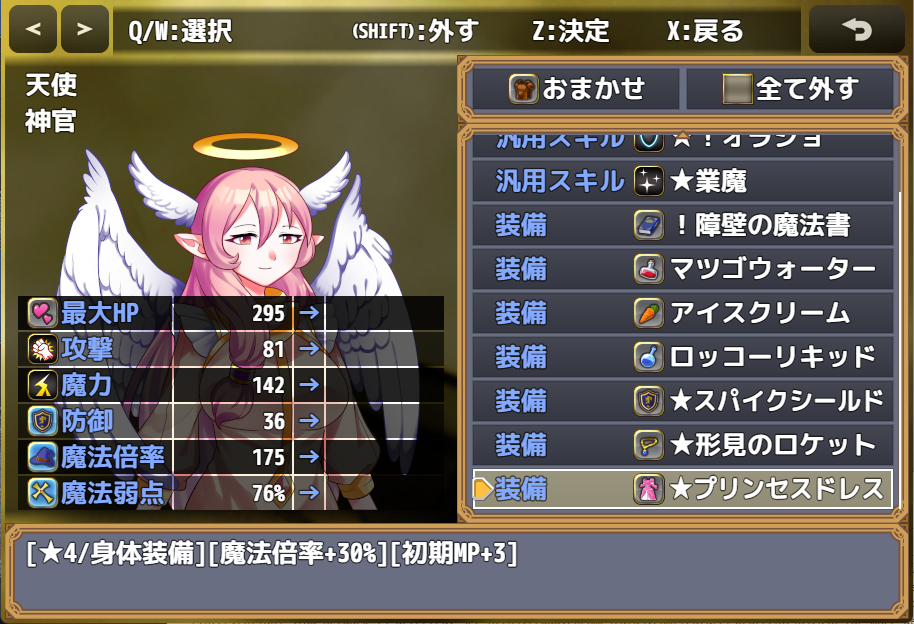Click the return arrow back button
The image size is (914, 624).
[x=857, y=29]
